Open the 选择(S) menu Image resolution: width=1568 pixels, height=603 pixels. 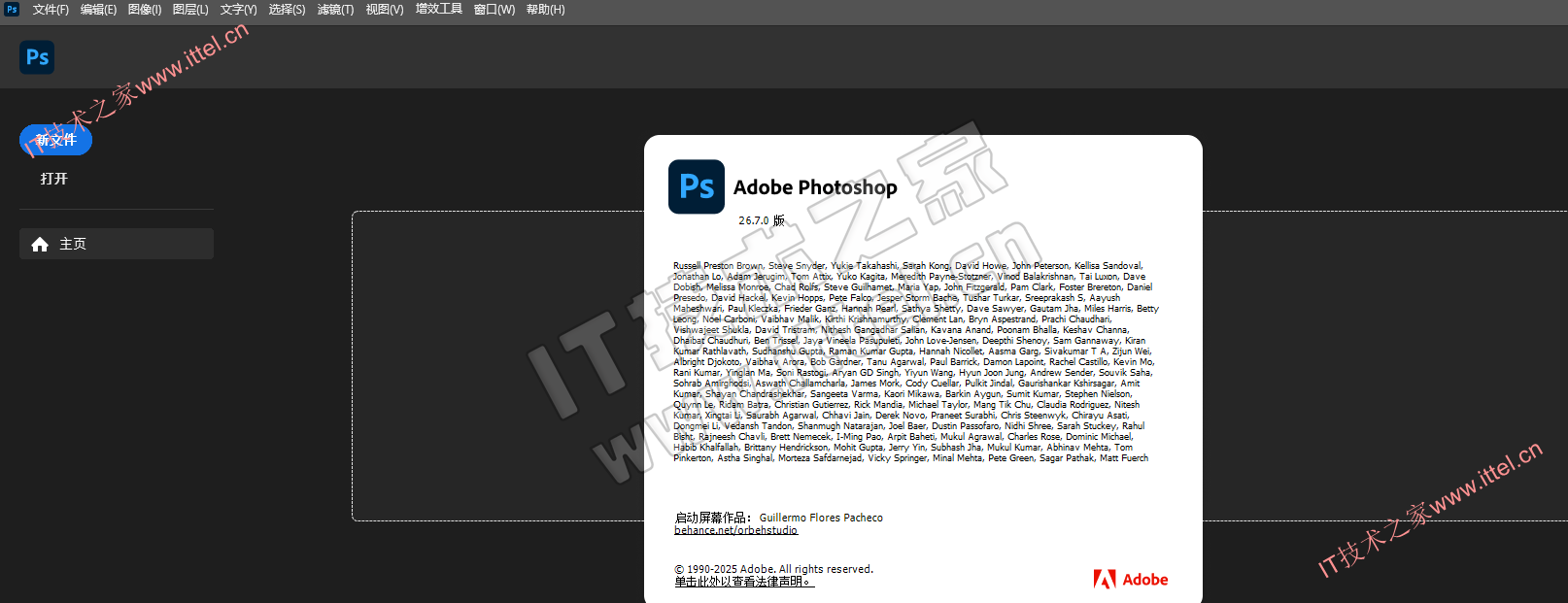pyautogui.click(x=287, y=10)
